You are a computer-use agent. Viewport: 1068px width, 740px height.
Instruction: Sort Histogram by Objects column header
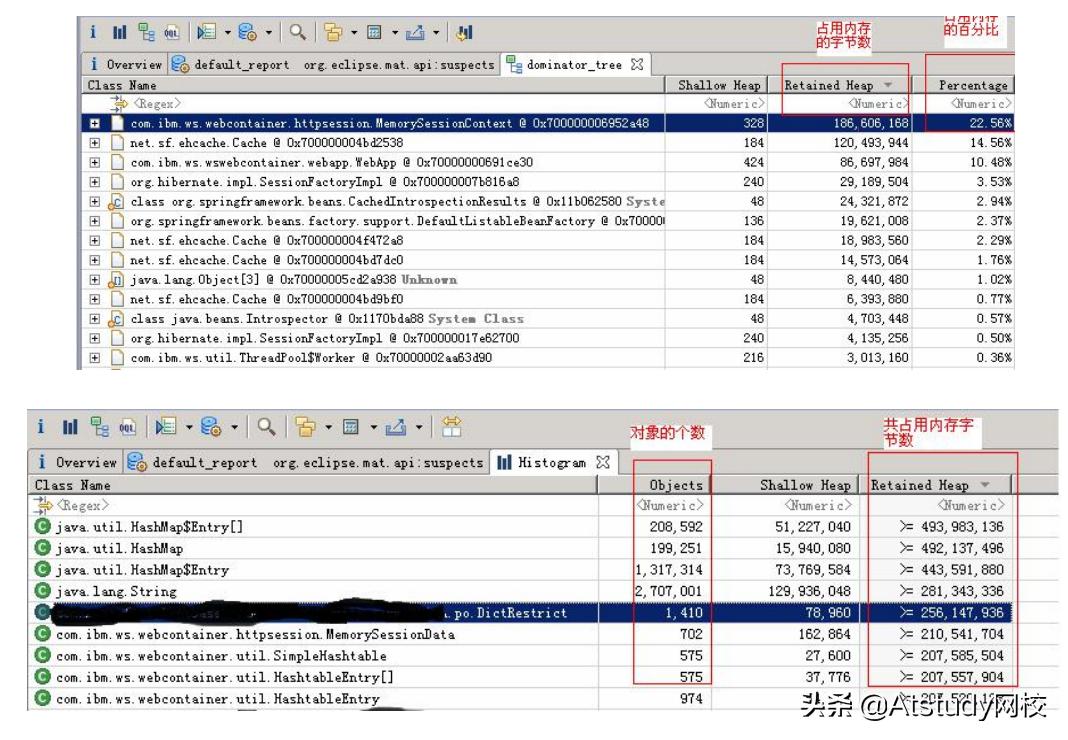[675, 485]
